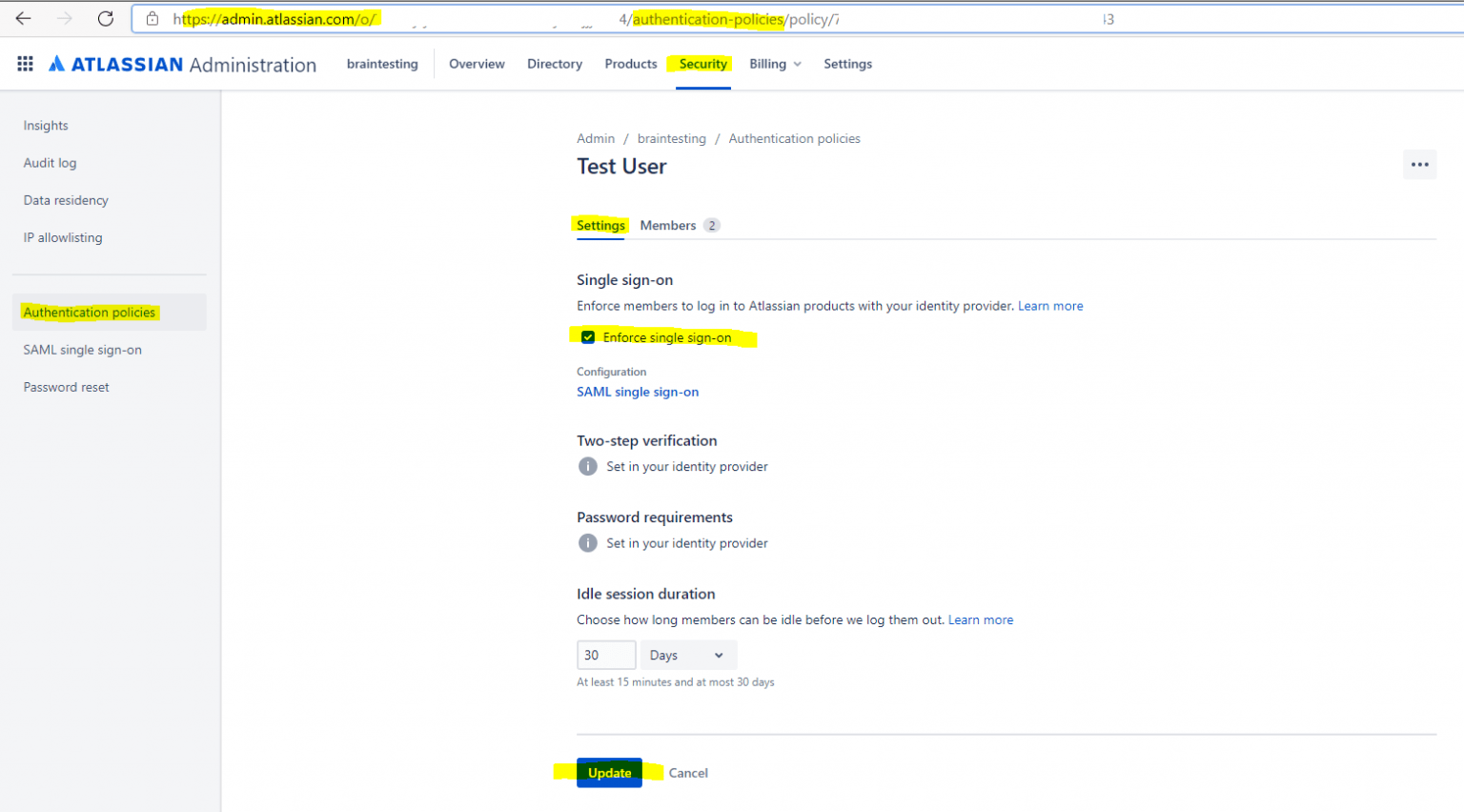Select the Settings tab of Test User

[x=600, y=225]
